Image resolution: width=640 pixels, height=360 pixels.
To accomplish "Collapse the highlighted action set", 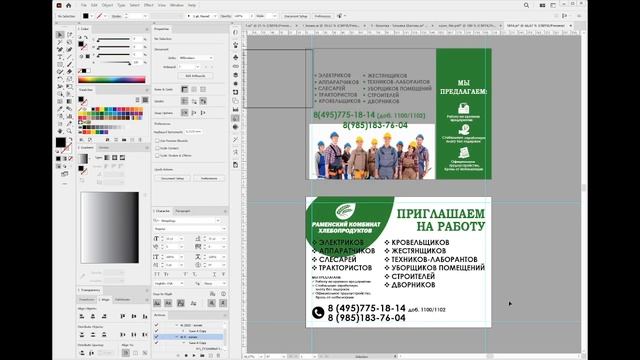I will pyautogui.click(x=177, y=337).
